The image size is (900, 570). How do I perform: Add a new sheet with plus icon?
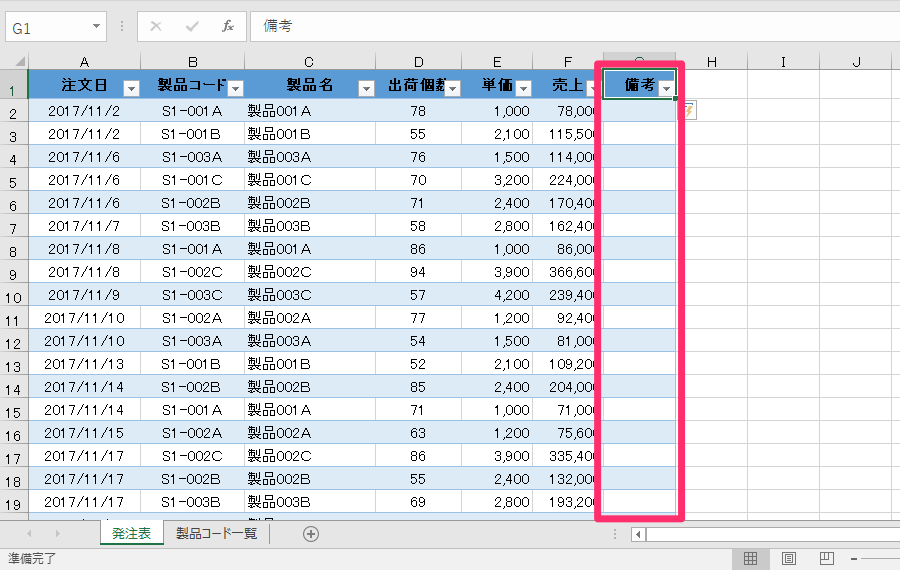tap(311, 534)
